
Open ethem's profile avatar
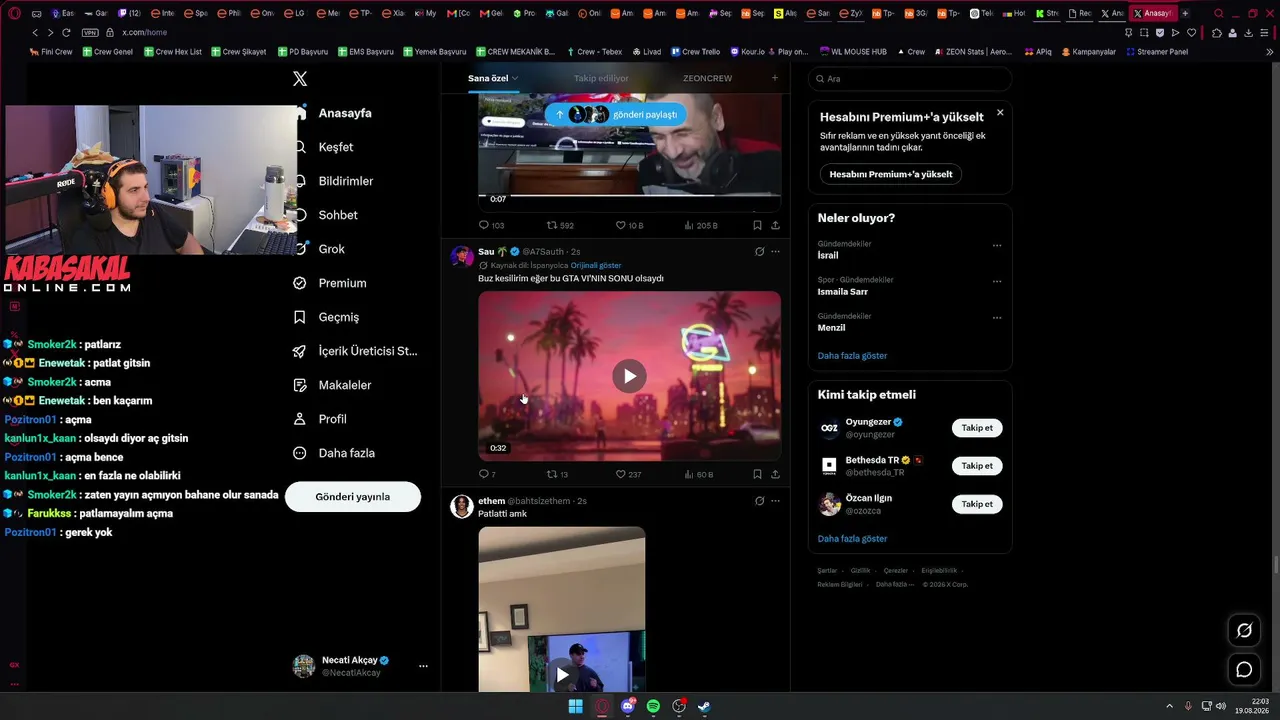tap(462, 506)
